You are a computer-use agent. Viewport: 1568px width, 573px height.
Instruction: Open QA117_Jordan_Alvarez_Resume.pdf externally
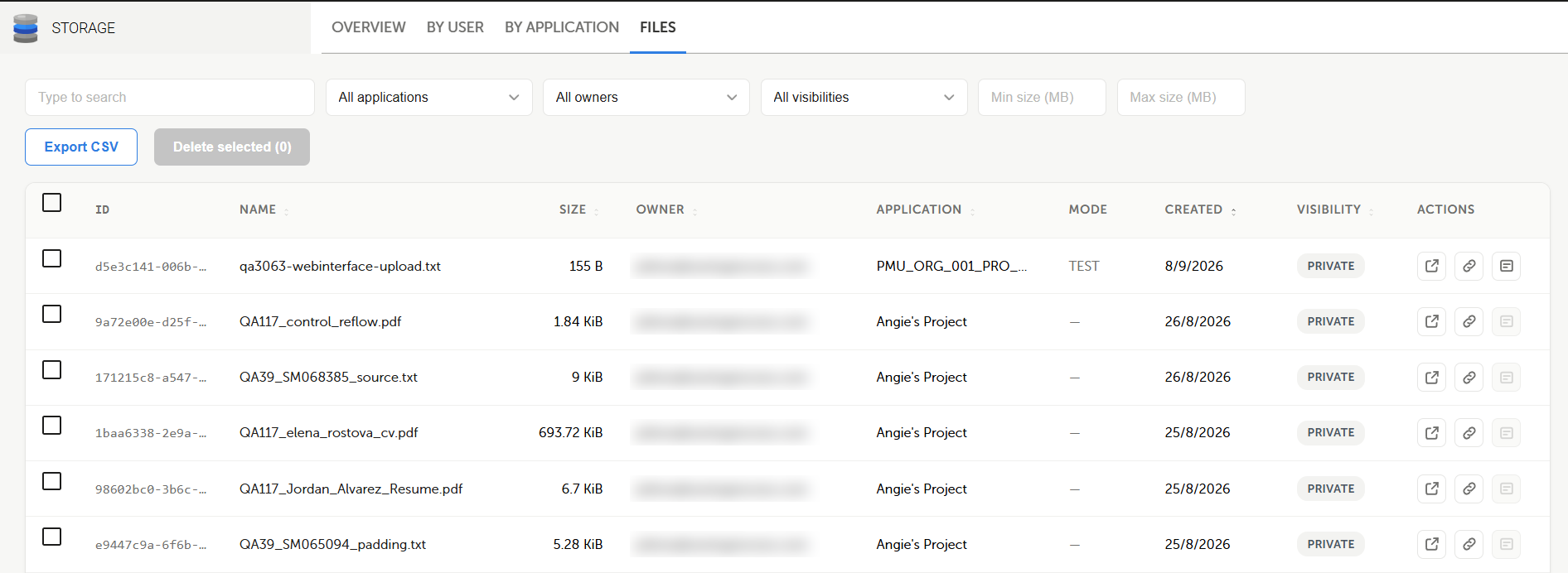[1431, 489]
